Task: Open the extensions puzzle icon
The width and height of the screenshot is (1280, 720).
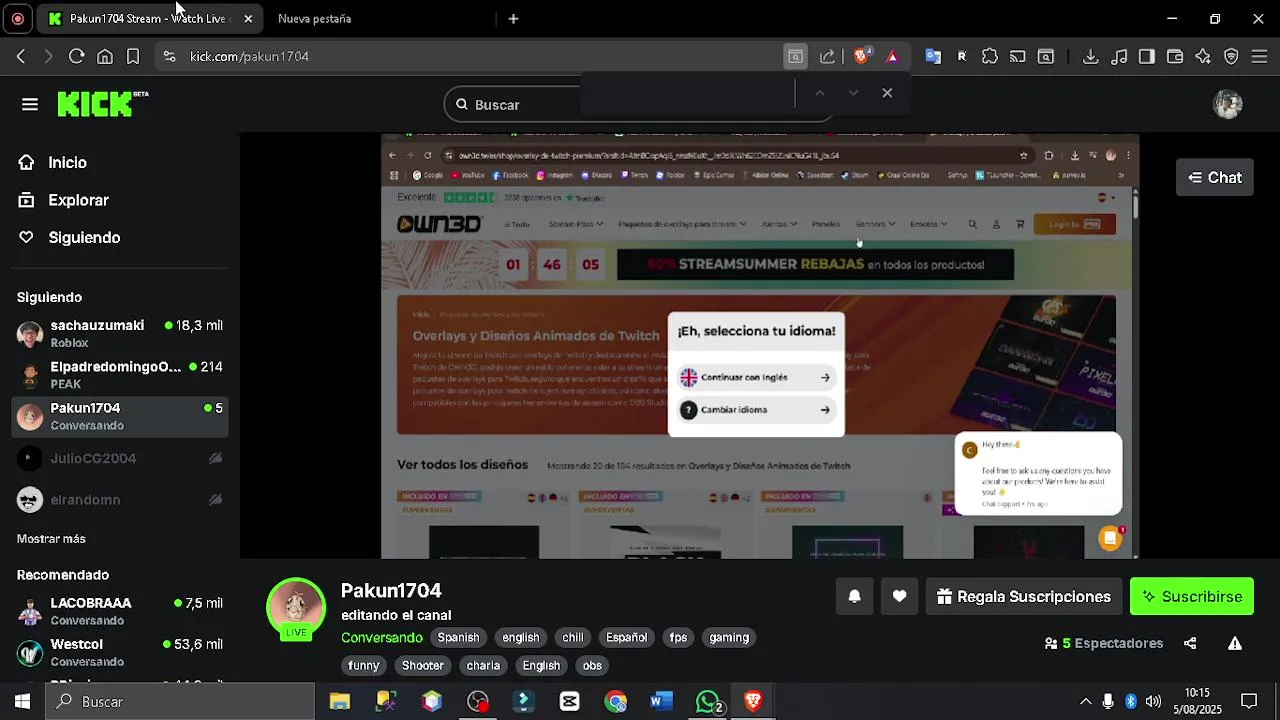Action: (989, 57)
